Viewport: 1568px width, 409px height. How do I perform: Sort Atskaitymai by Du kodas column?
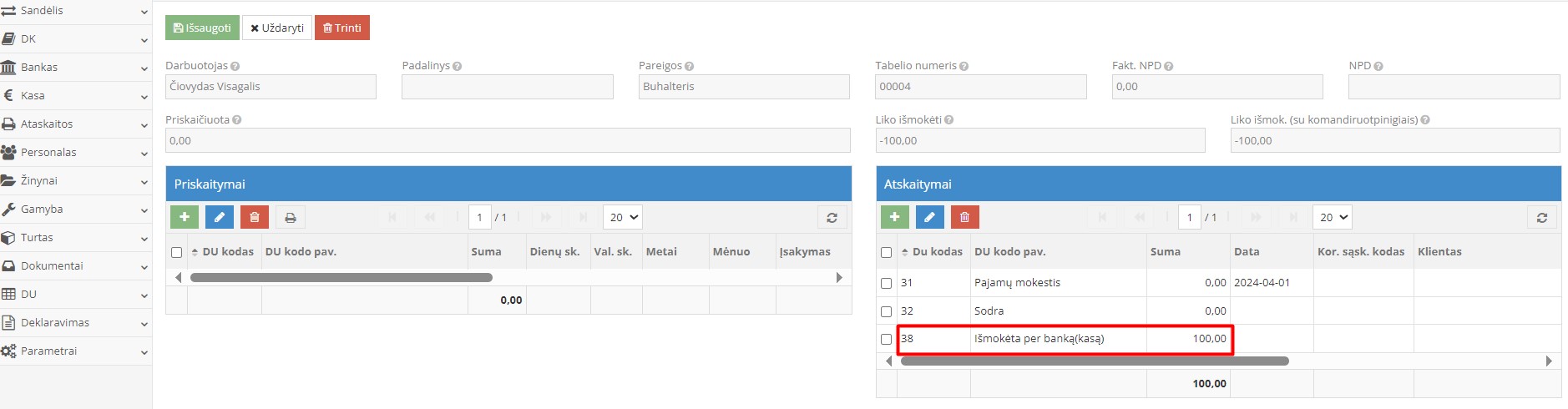933,251
